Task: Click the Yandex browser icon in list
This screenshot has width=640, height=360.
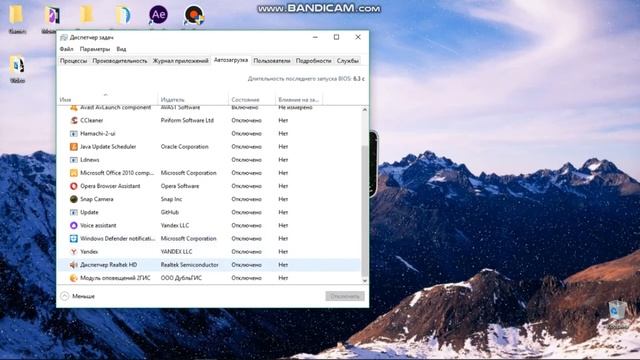Action: point(73,251)
